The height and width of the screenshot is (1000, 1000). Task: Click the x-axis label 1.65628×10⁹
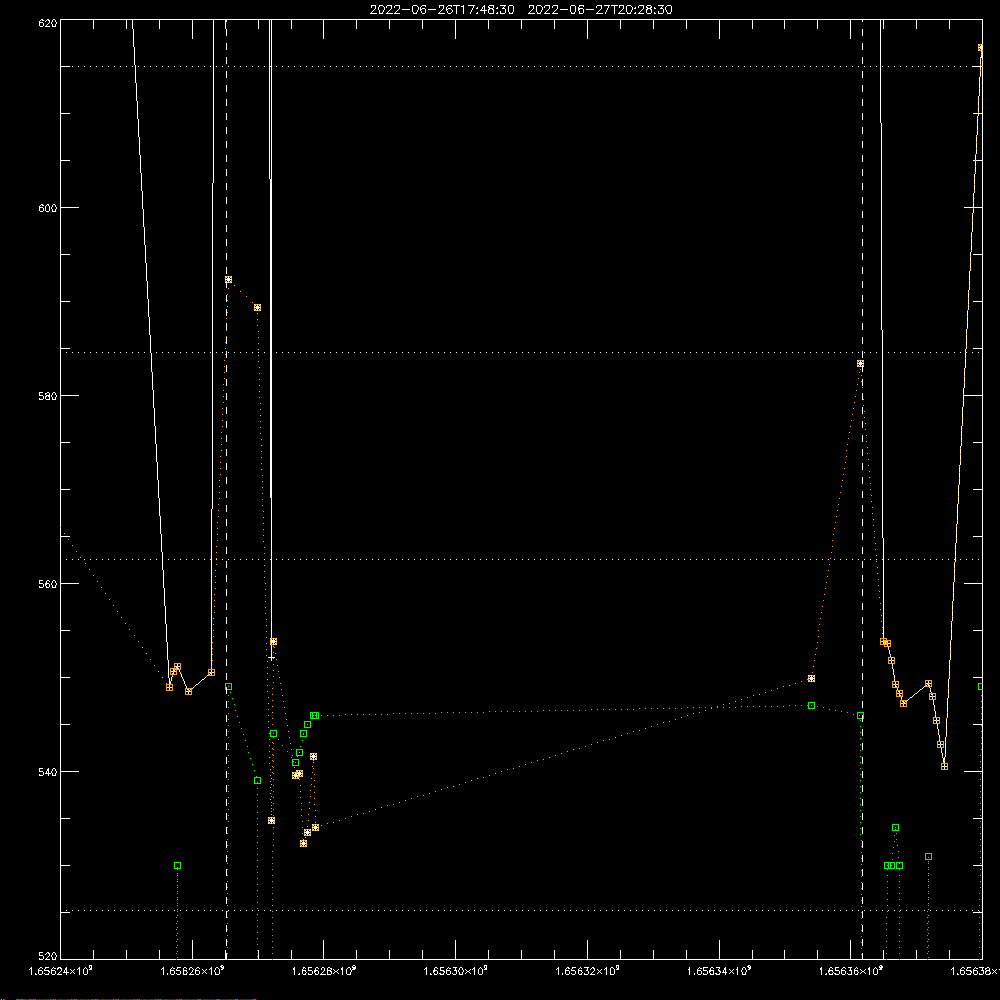coord(324,971)
